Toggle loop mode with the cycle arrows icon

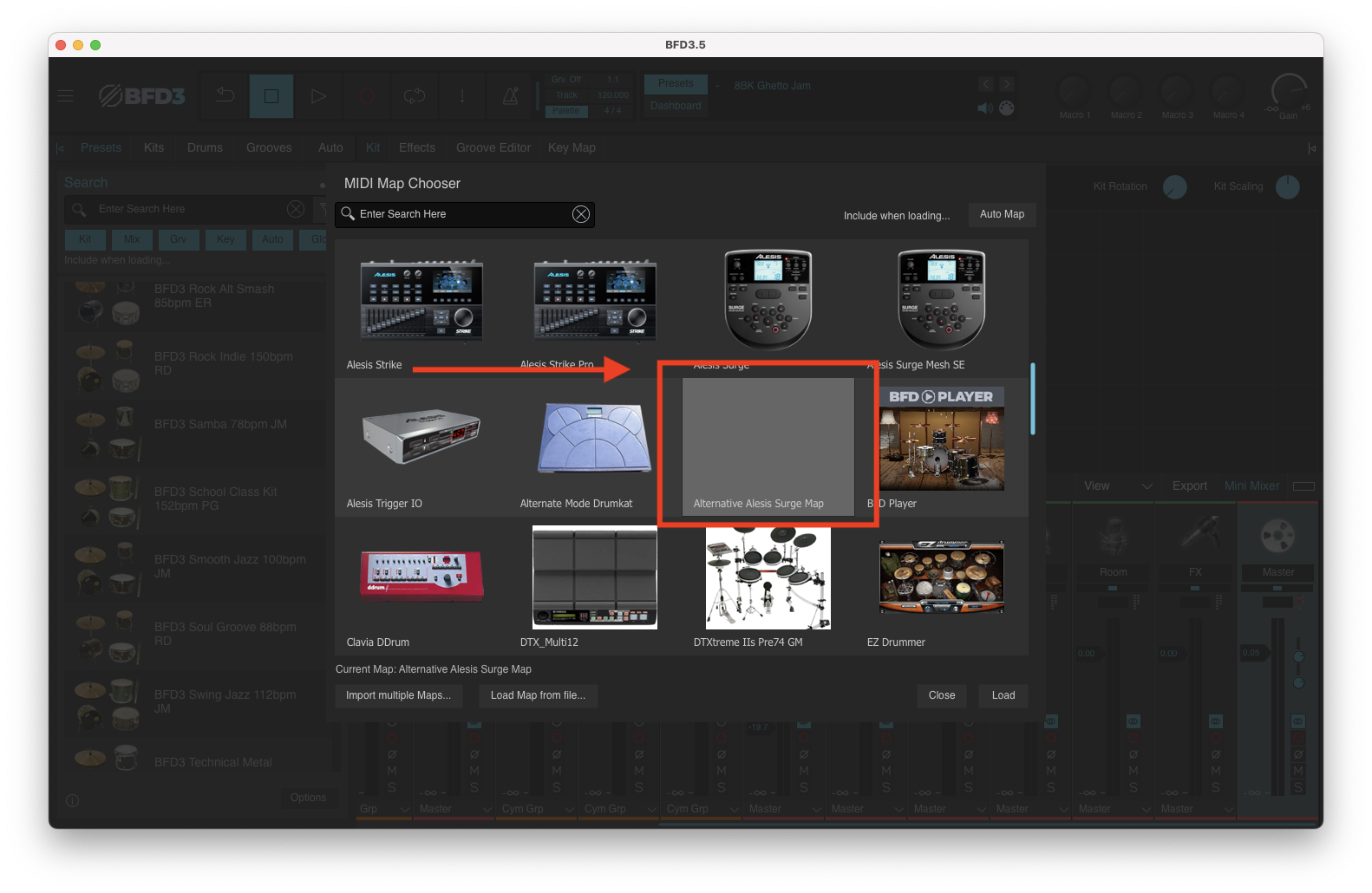415,95
